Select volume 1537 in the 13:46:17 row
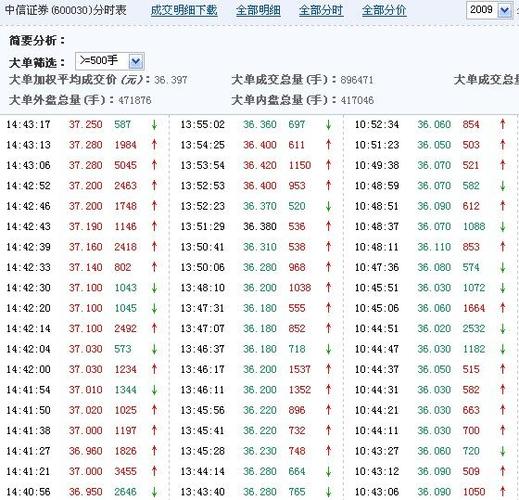The image size is (519, 500). tap(300, 369)
